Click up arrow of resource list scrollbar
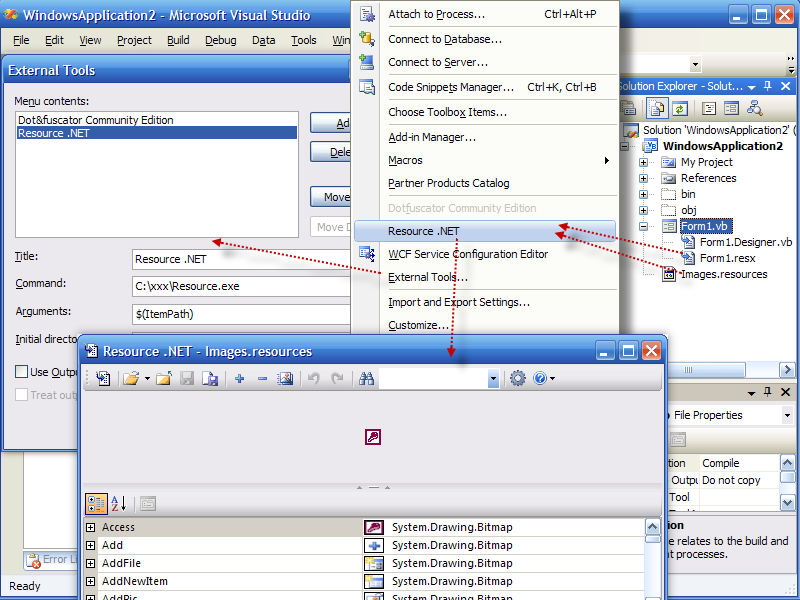This screenshot has width=800, height=600. pyautogui.click(x=653, y=527)
